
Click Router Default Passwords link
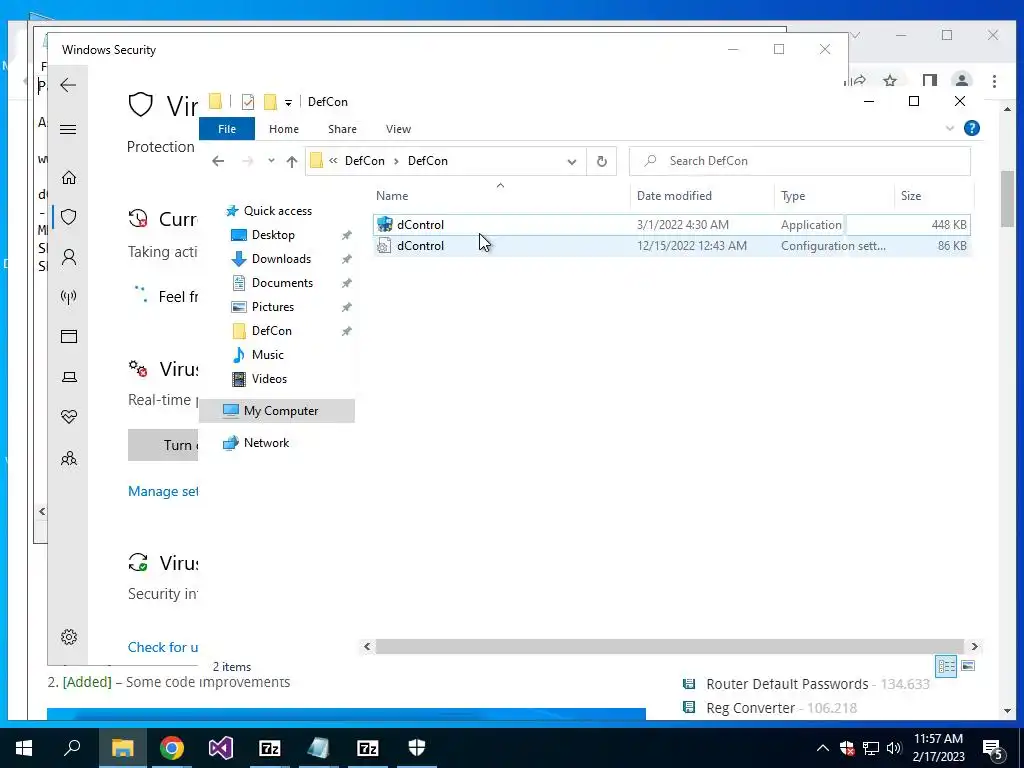click(x=787, y=684)
